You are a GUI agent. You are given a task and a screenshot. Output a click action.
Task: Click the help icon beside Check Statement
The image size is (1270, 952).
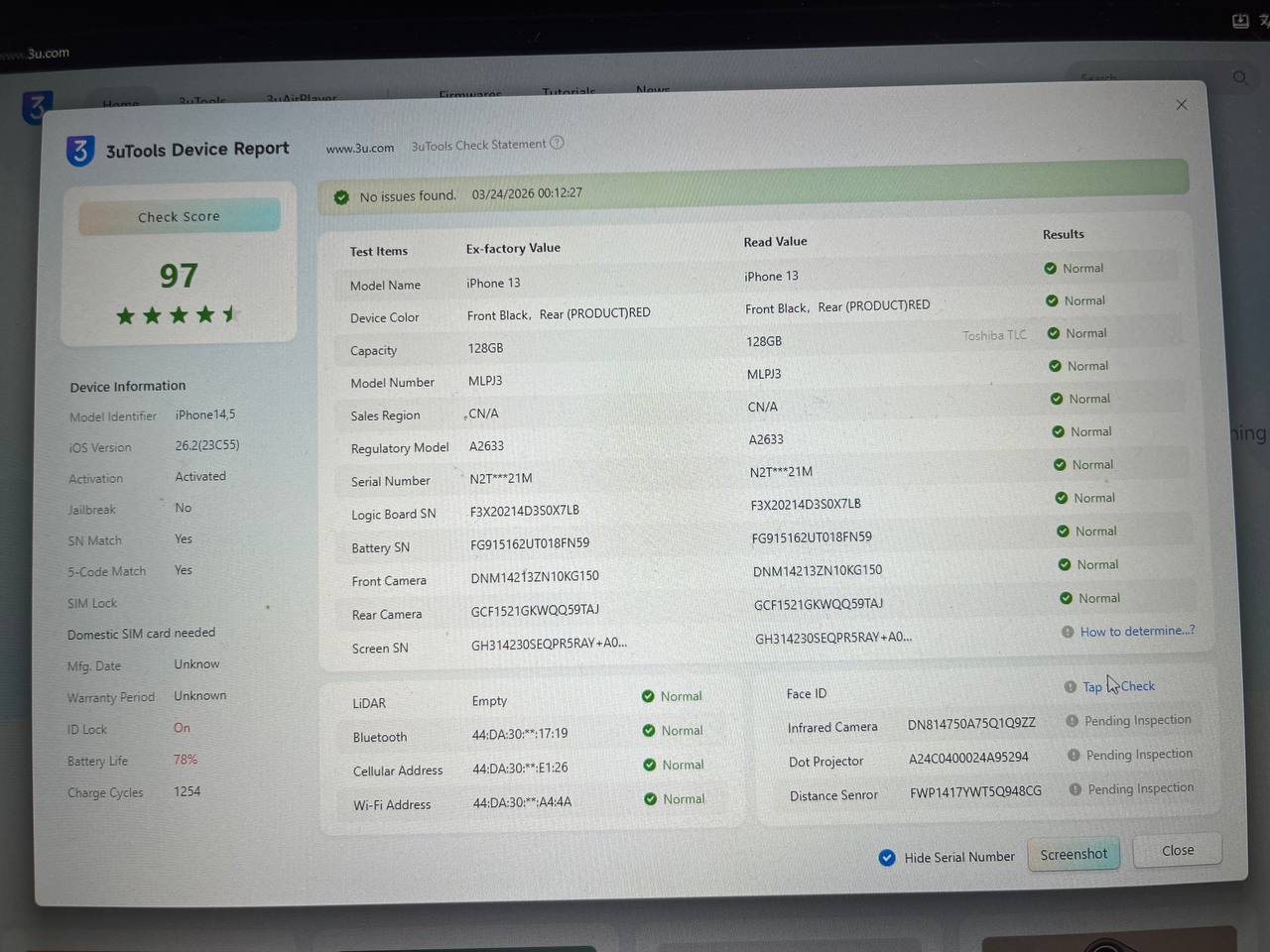(557, 143)
